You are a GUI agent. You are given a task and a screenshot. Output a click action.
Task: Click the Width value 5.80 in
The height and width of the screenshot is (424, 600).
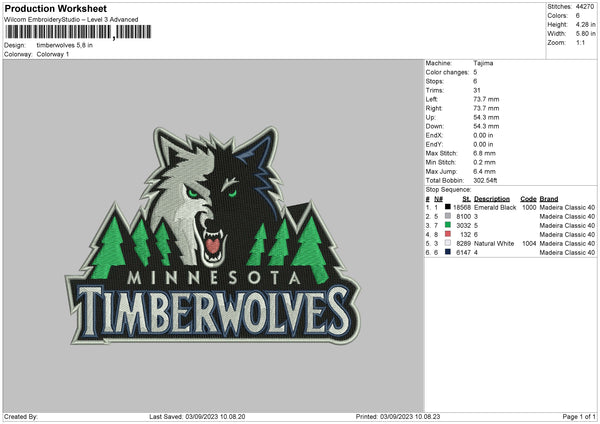[x=585, y=34]
